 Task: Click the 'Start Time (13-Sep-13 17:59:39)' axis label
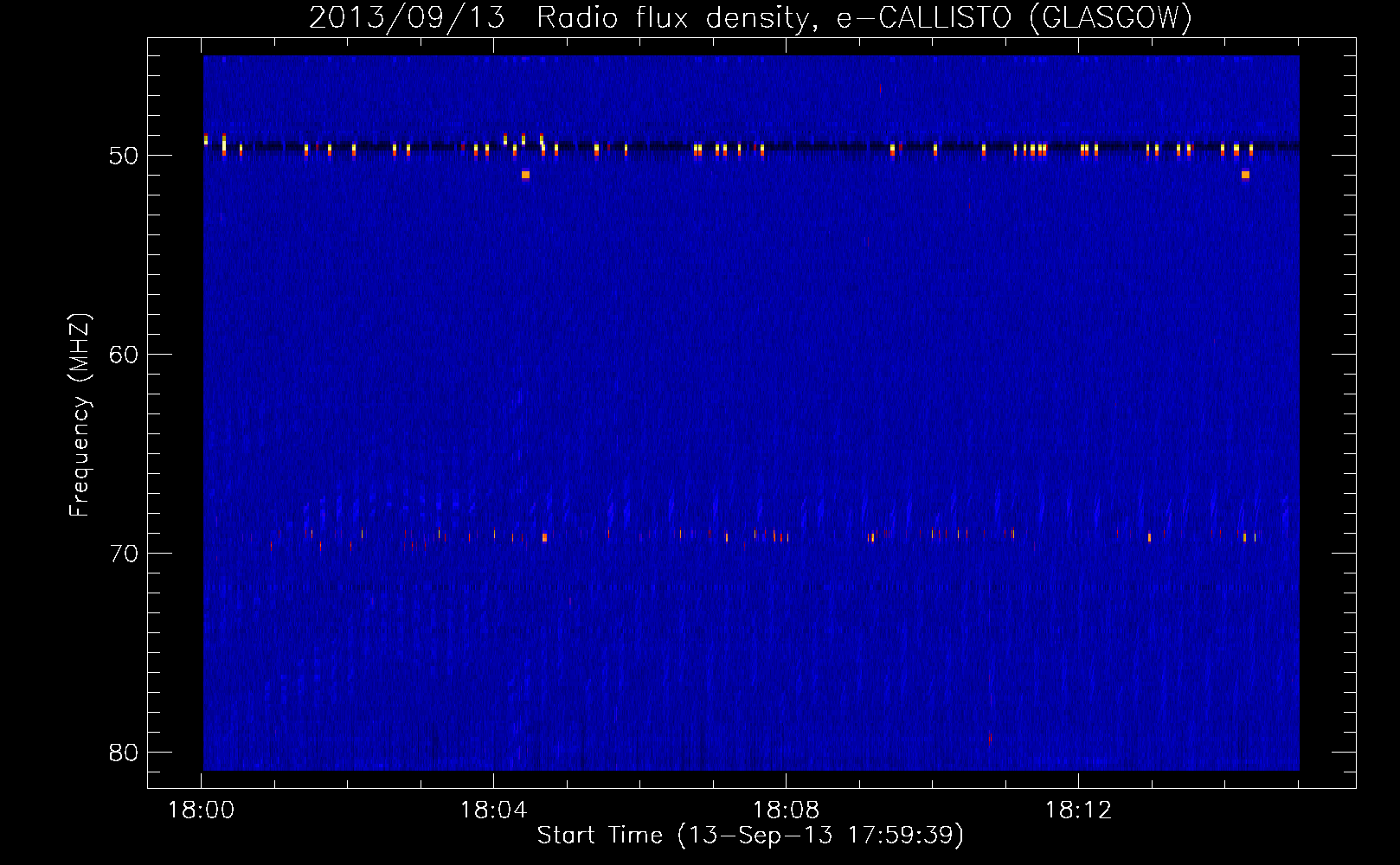tap(750, 836)
